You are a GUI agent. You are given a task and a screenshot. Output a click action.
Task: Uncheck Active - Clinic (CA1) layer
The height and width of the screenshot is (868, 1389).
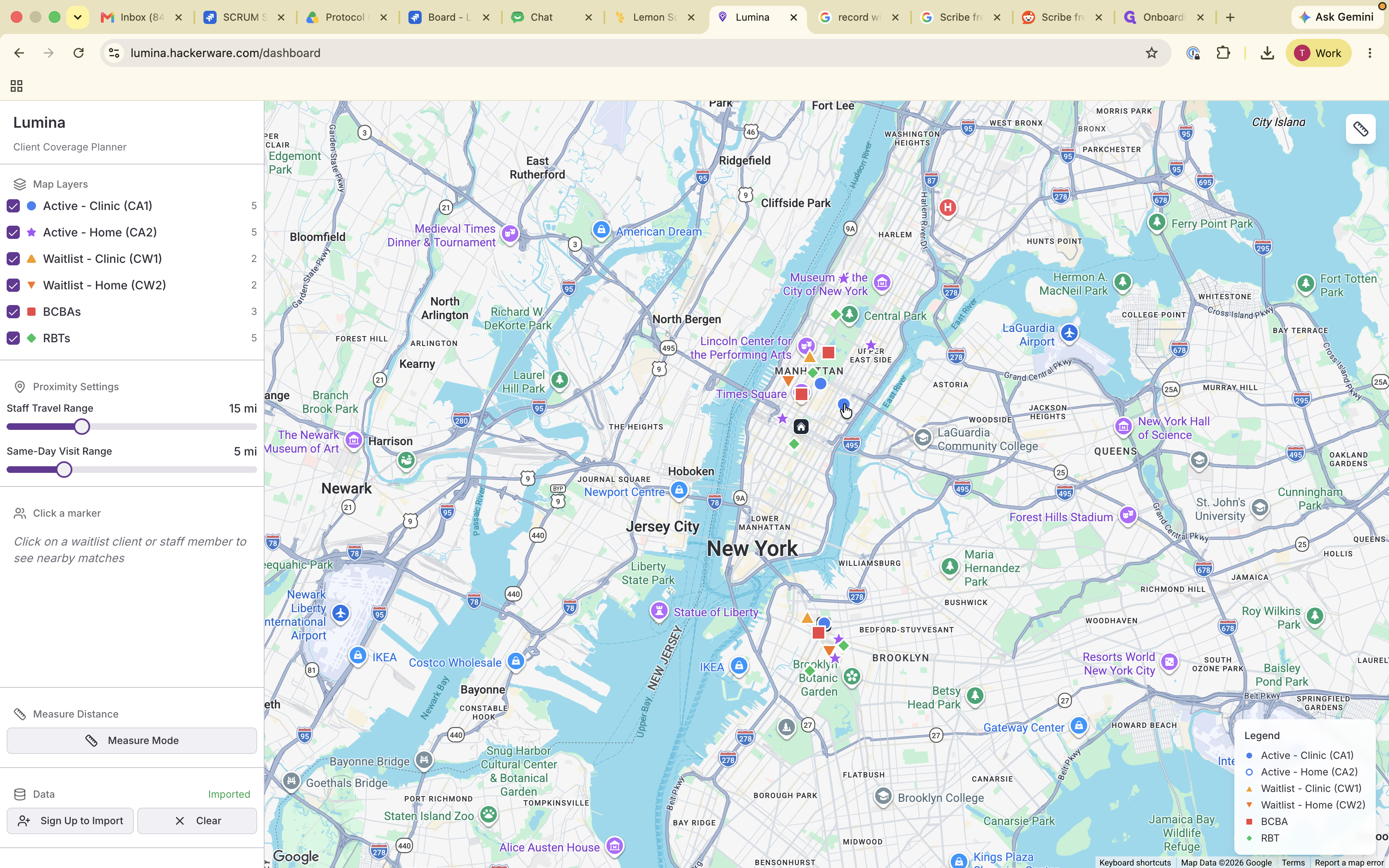coord(13,205)
